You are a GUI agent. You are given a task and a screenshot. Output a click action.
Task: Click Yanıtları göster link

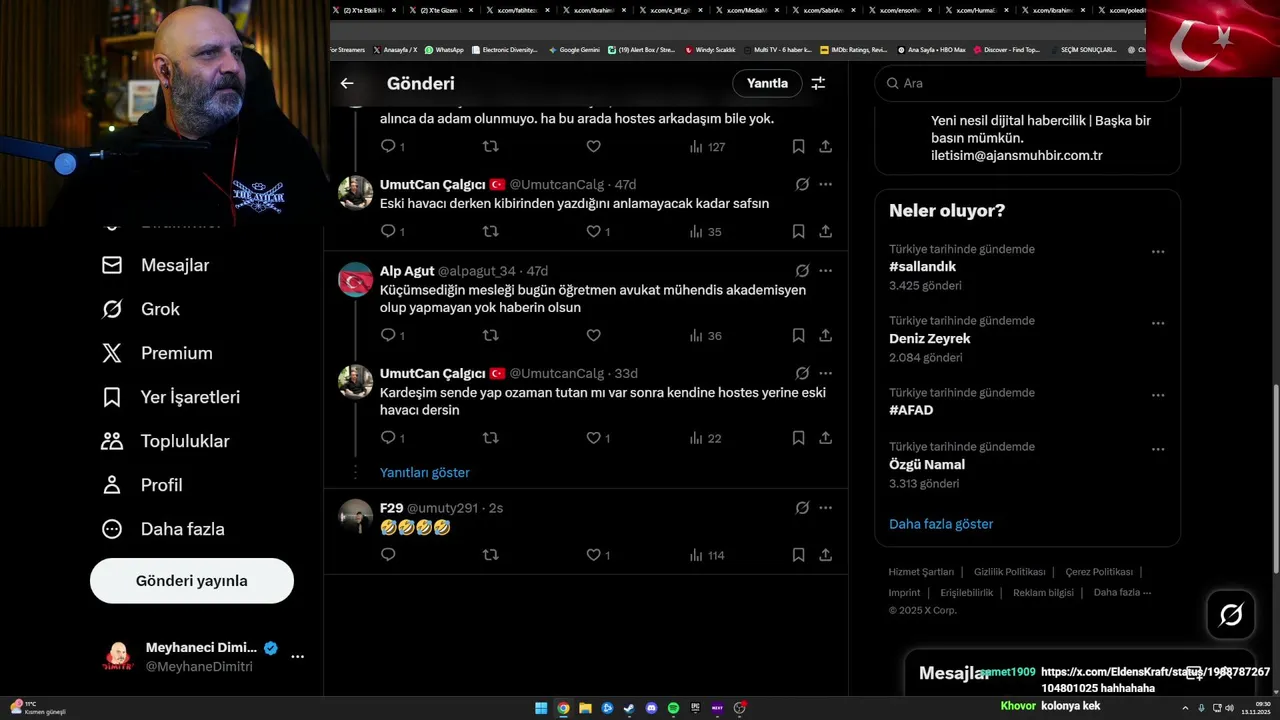[x=424, y=472]
